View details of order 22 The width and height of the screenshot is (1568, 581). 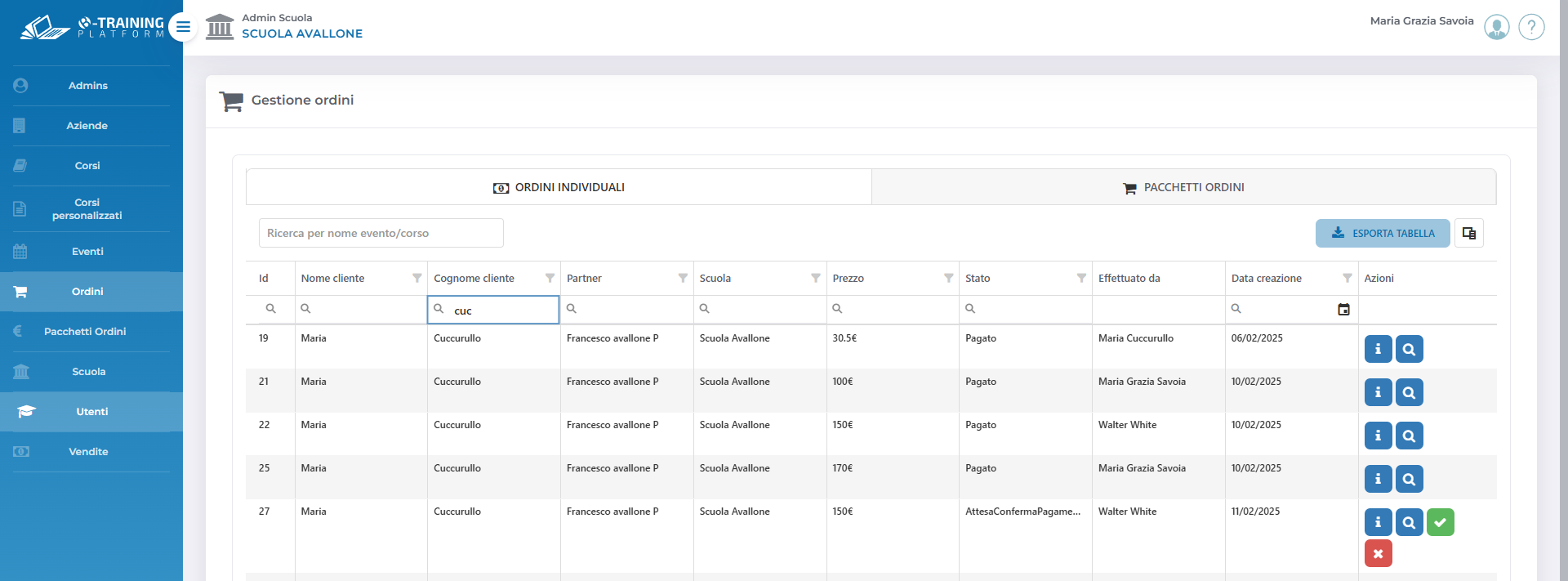(x=1409, y=436)
